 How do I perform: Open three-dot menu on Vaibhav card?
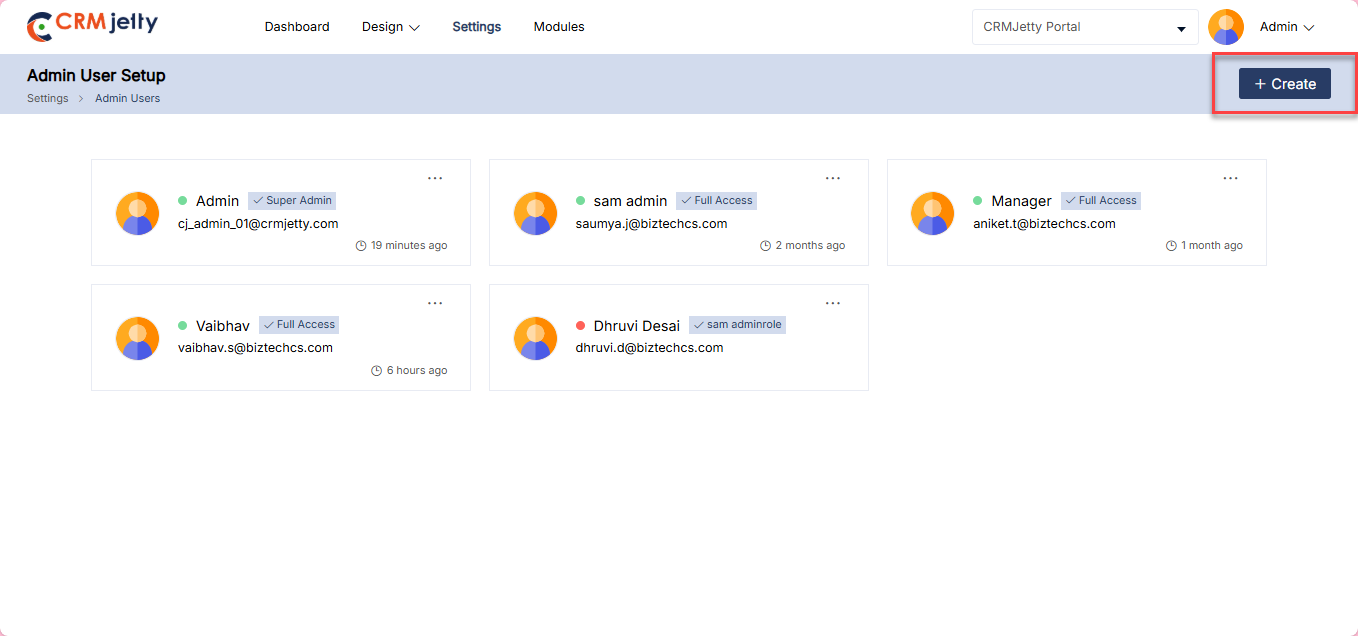tap(435, 303)
